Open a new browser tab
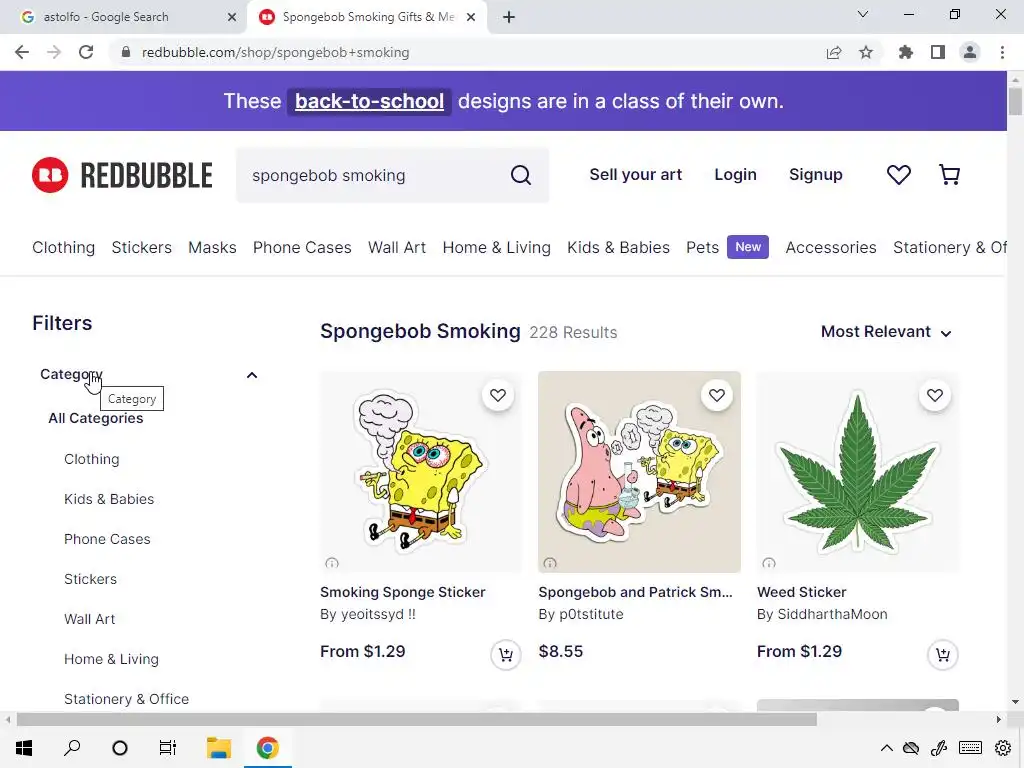 [x=509, y=17]
